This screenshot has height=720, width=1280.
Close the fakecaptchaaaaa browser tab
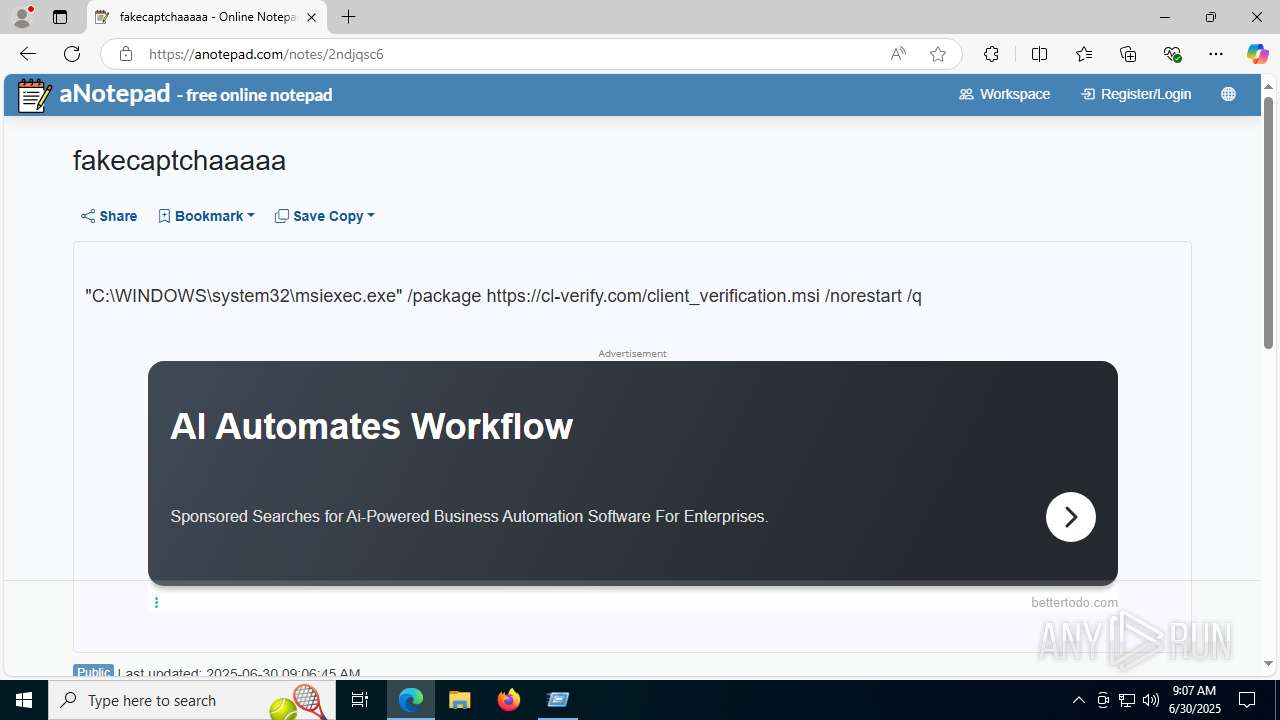(311, 17)
